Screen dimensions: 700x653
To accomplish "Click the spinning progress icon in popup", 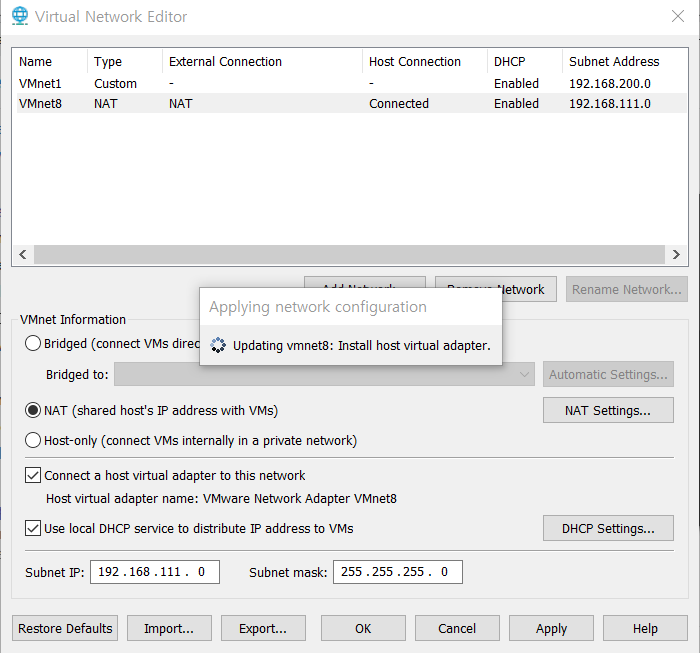I will click(218, 345).
